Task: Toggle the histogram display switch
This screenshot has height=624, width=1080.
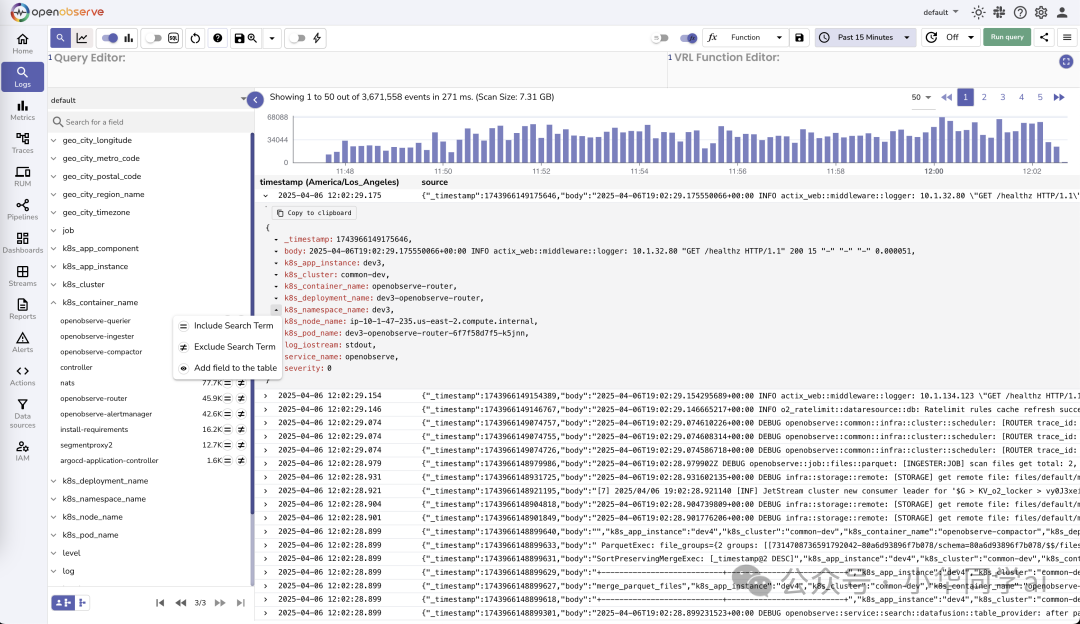Action: click(x=110, y=38)
